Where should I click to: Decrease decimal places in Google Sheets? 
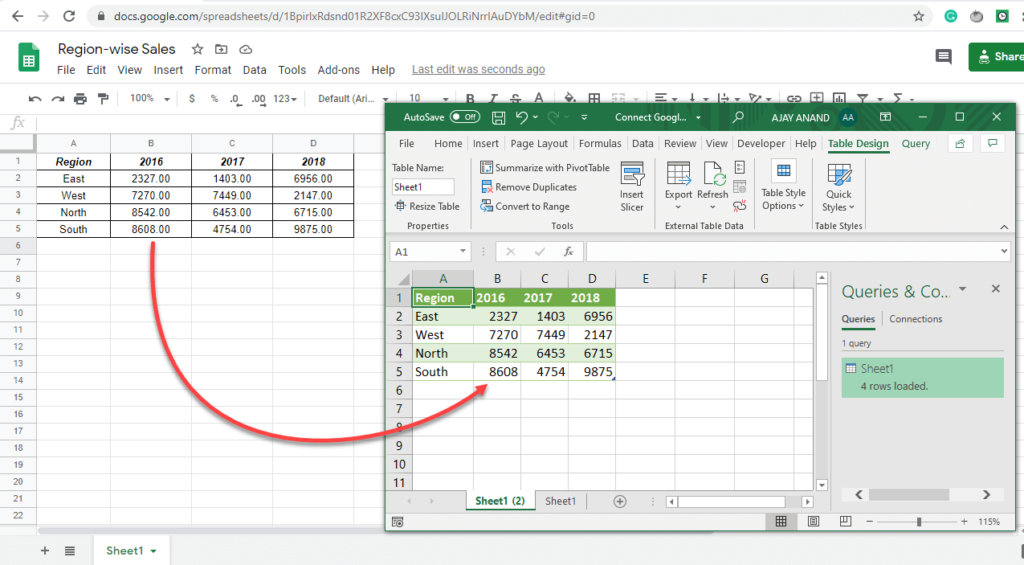[234, 99]
